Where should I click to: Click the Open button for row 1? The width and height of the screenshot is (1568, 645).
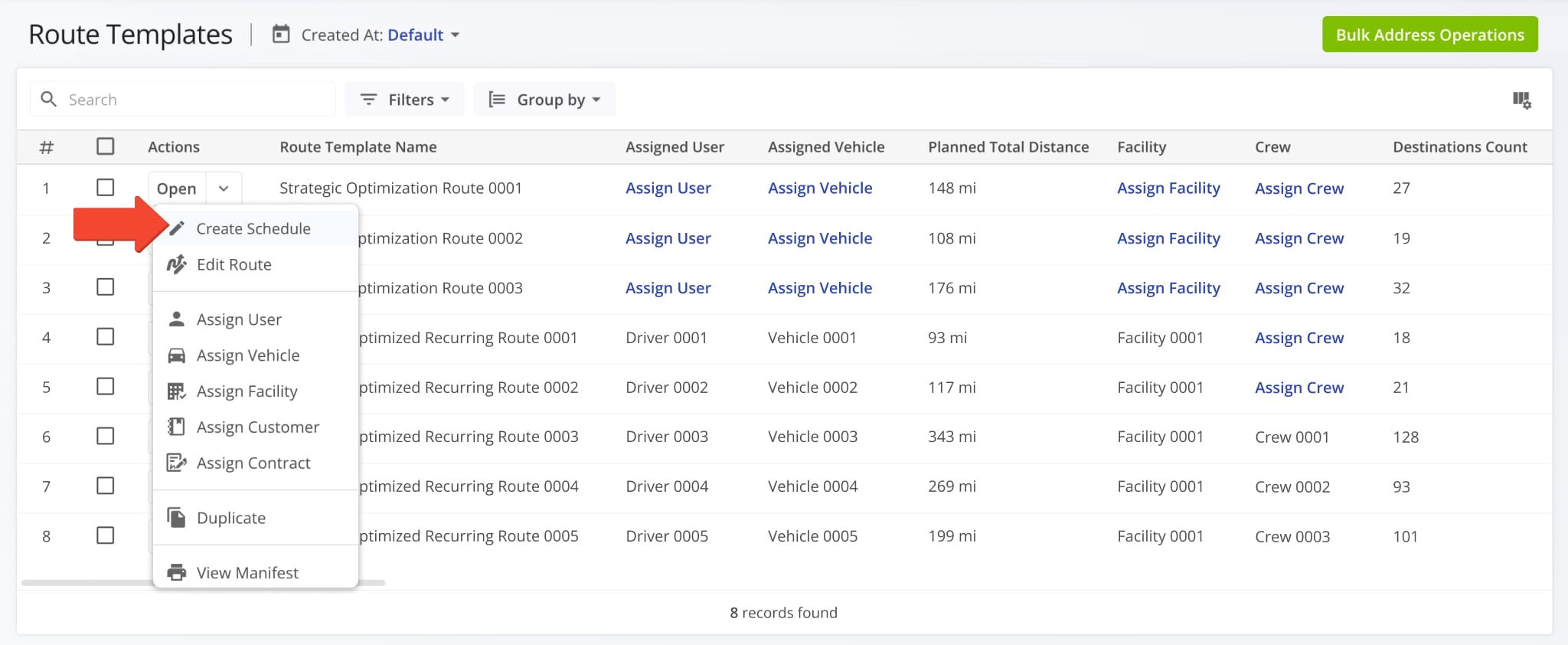click(177, 188)
